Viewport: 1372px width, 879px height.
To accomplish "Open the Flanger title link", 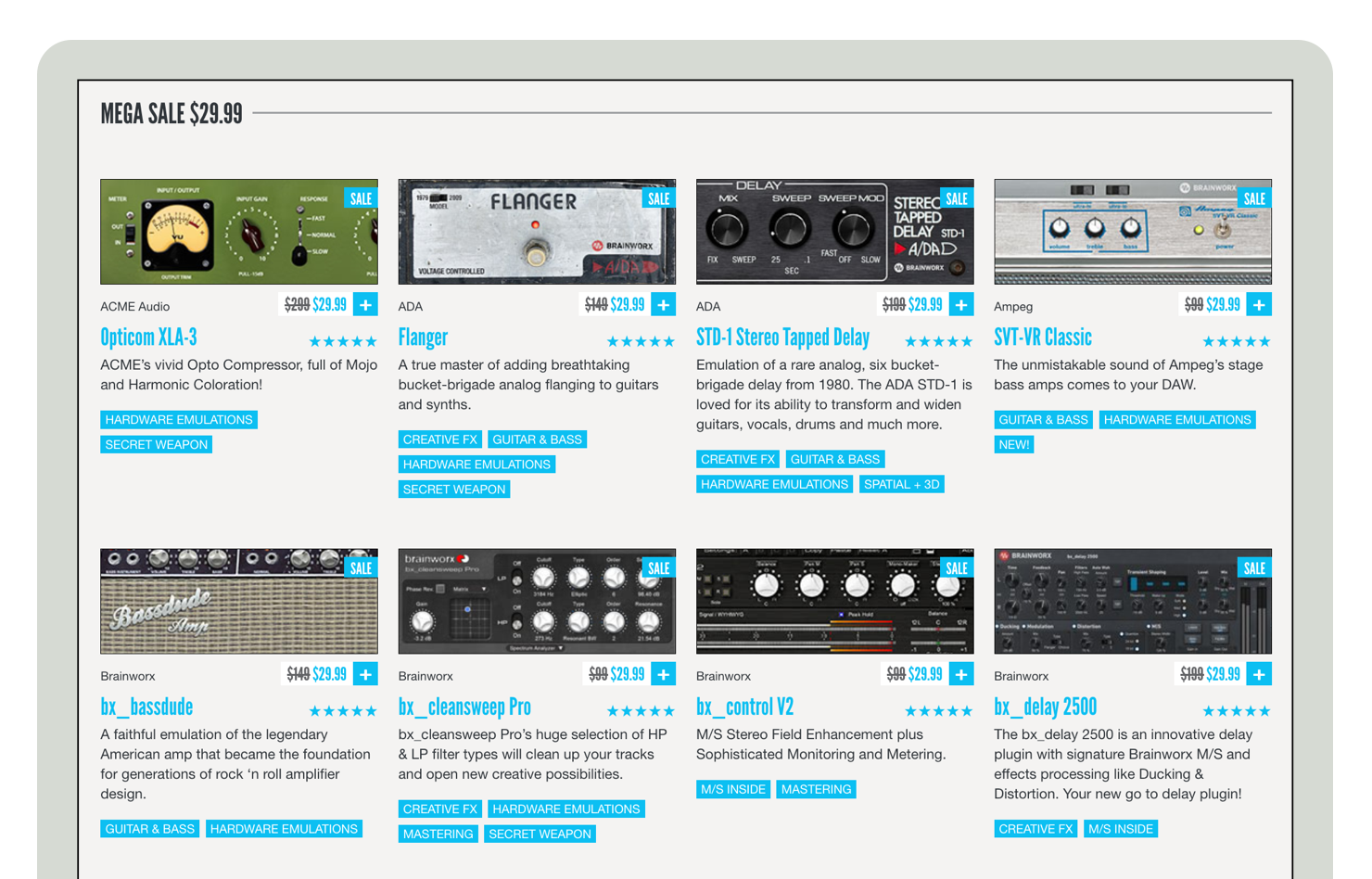I will 423,338.
